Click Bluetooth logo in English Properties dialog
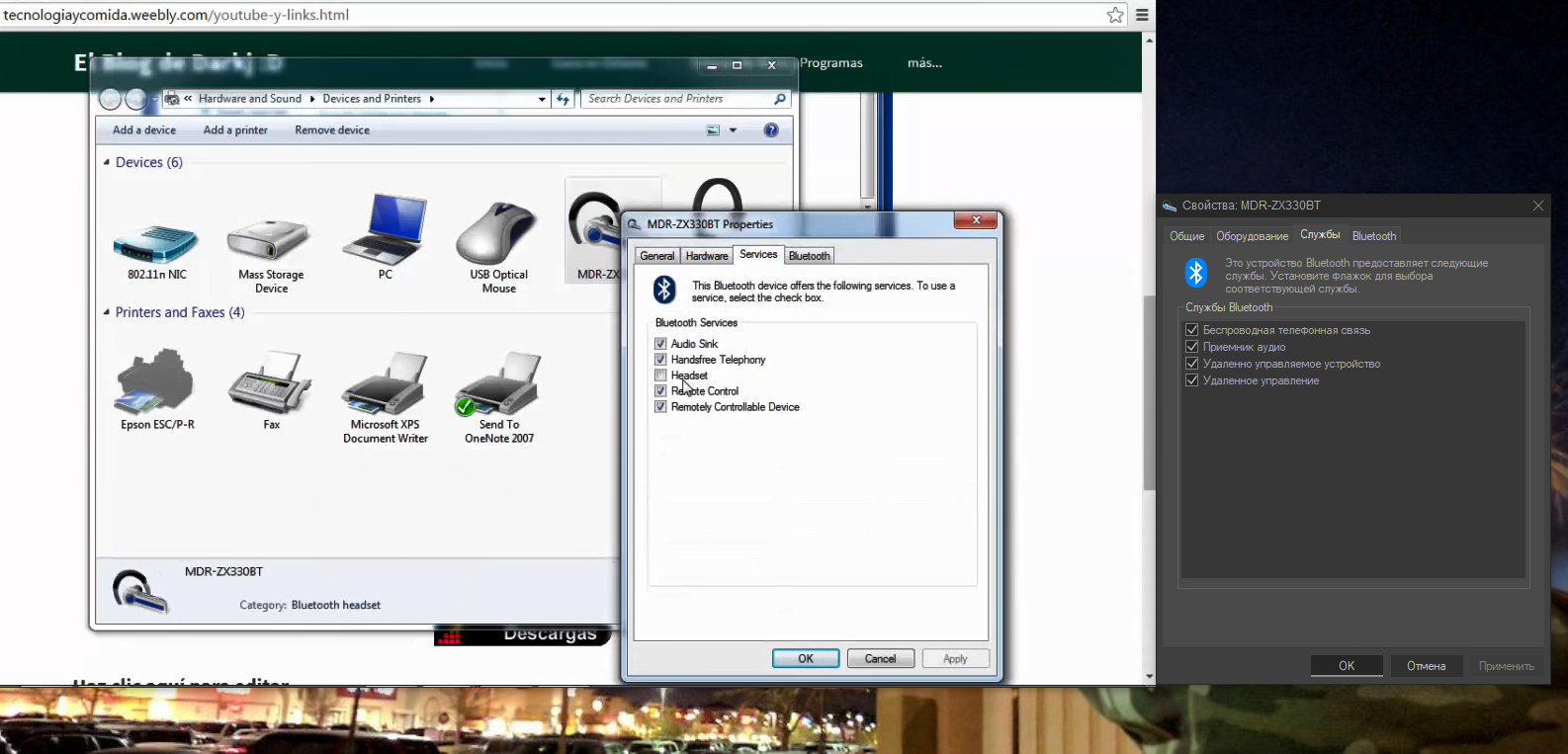Viewport: 1568px width, 754px height. tap(664, 290)
